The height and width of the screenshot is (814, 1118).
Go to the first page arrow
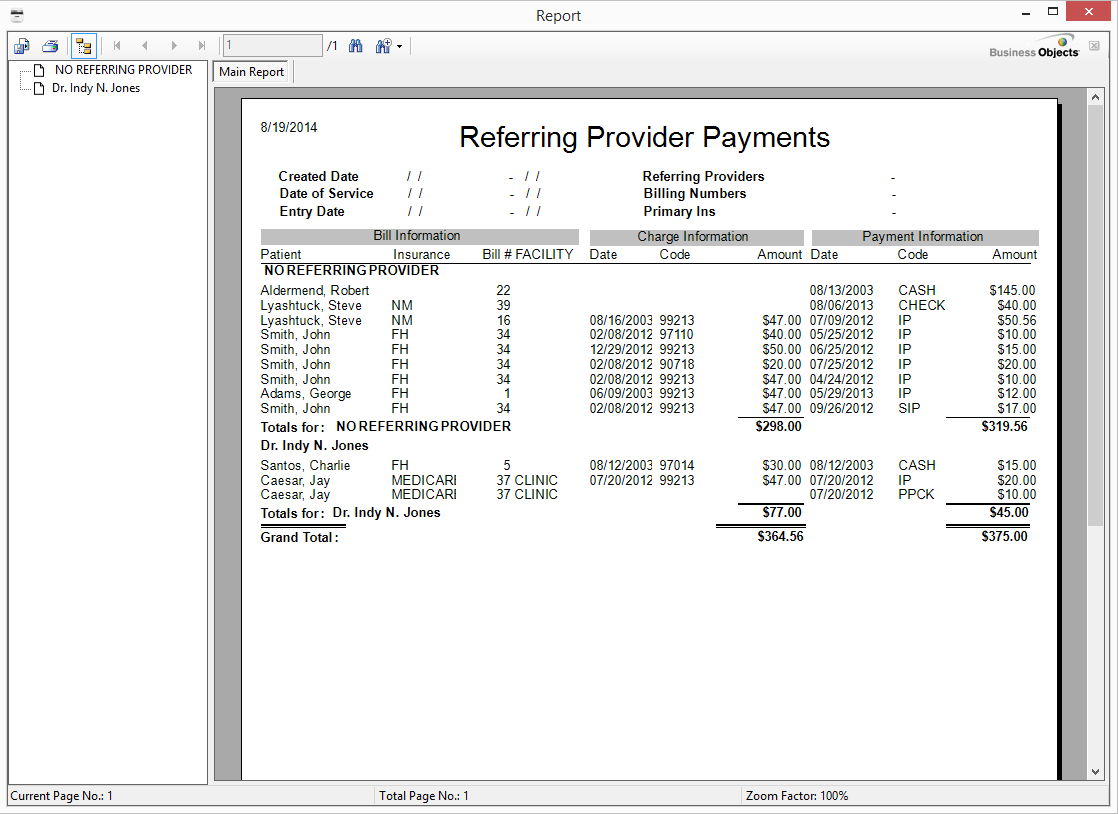pos(117,46)
